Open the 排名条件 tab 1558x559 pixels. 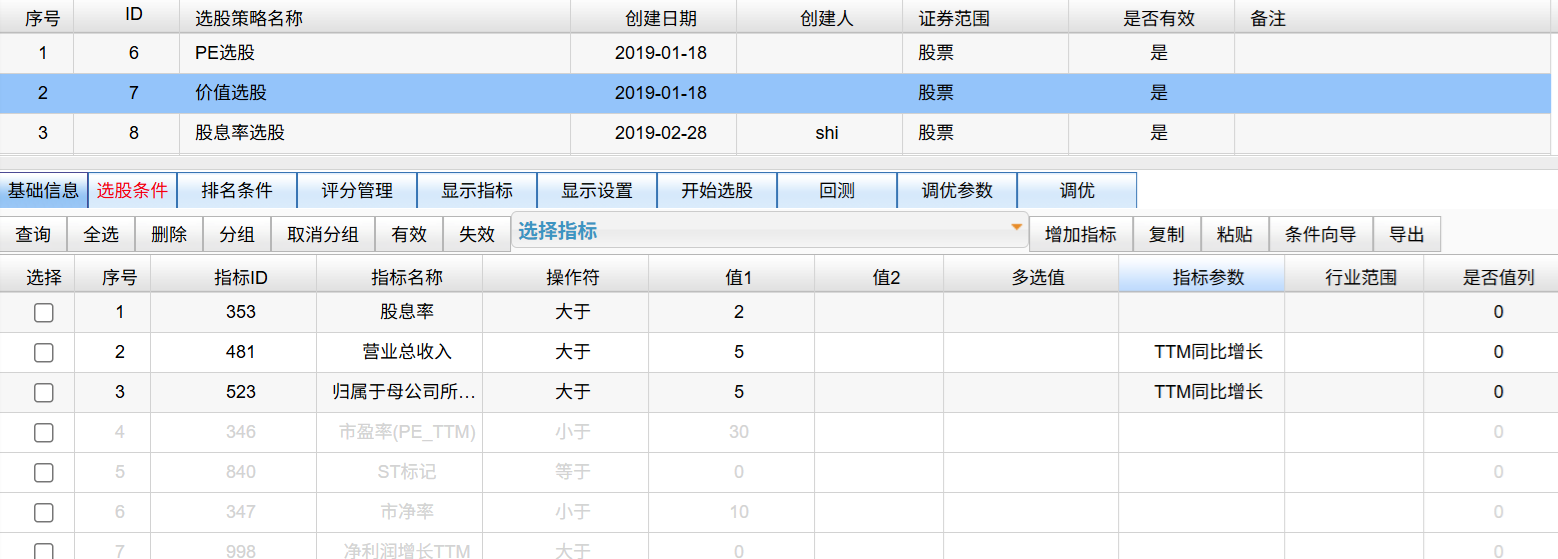point(237,190)
